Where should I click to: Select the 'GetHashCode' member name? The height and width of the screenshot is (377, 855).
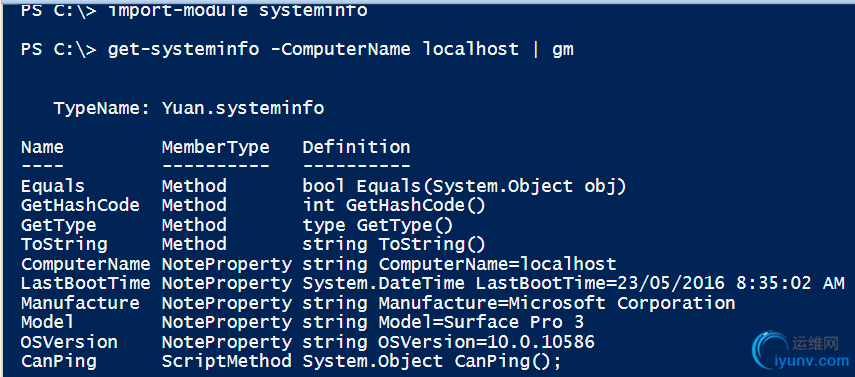point(80,205)
